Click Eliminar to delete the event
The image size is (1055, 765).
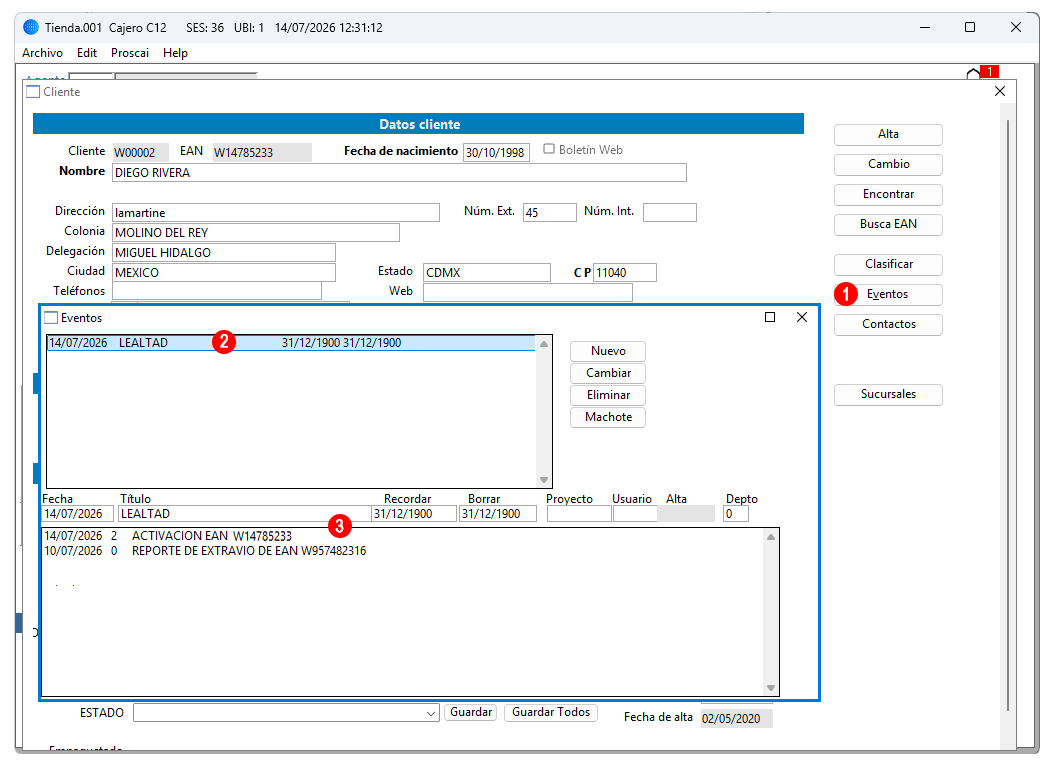tap(608, 395)
